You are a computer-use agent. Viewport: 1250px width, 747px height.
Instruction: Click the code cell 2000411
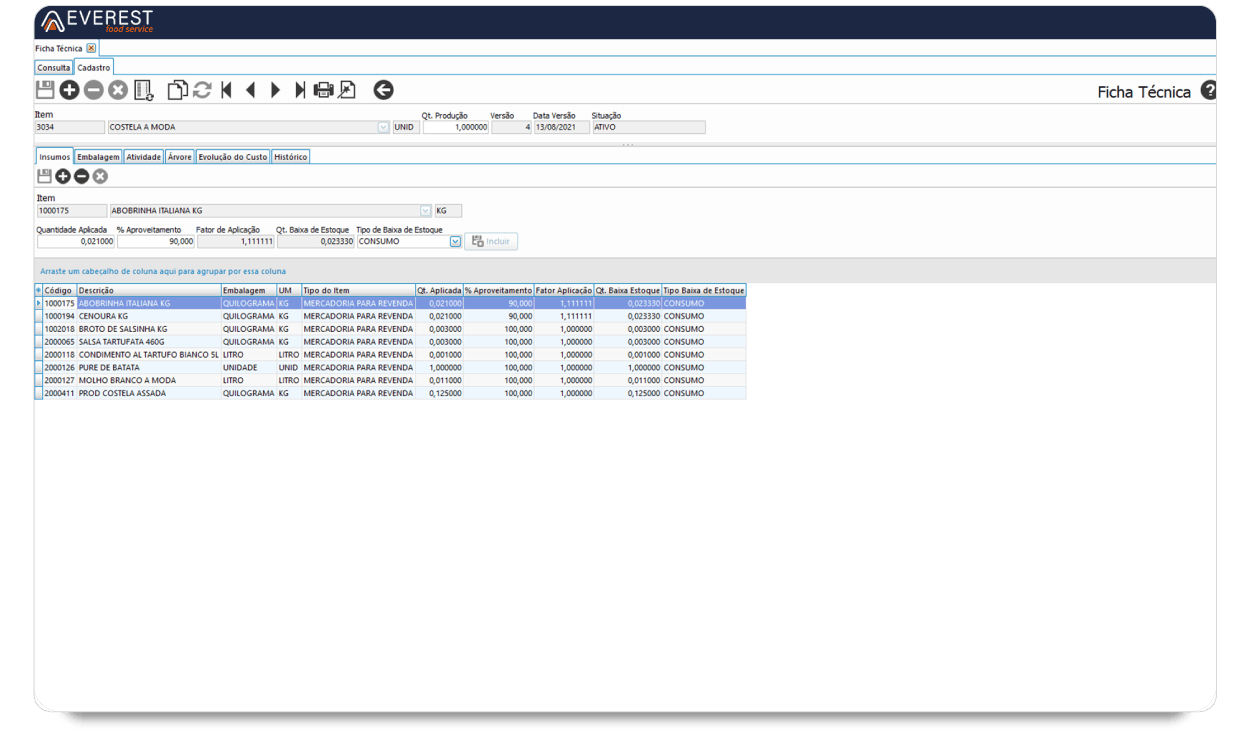pyautogui.click(x=59, y=393)
